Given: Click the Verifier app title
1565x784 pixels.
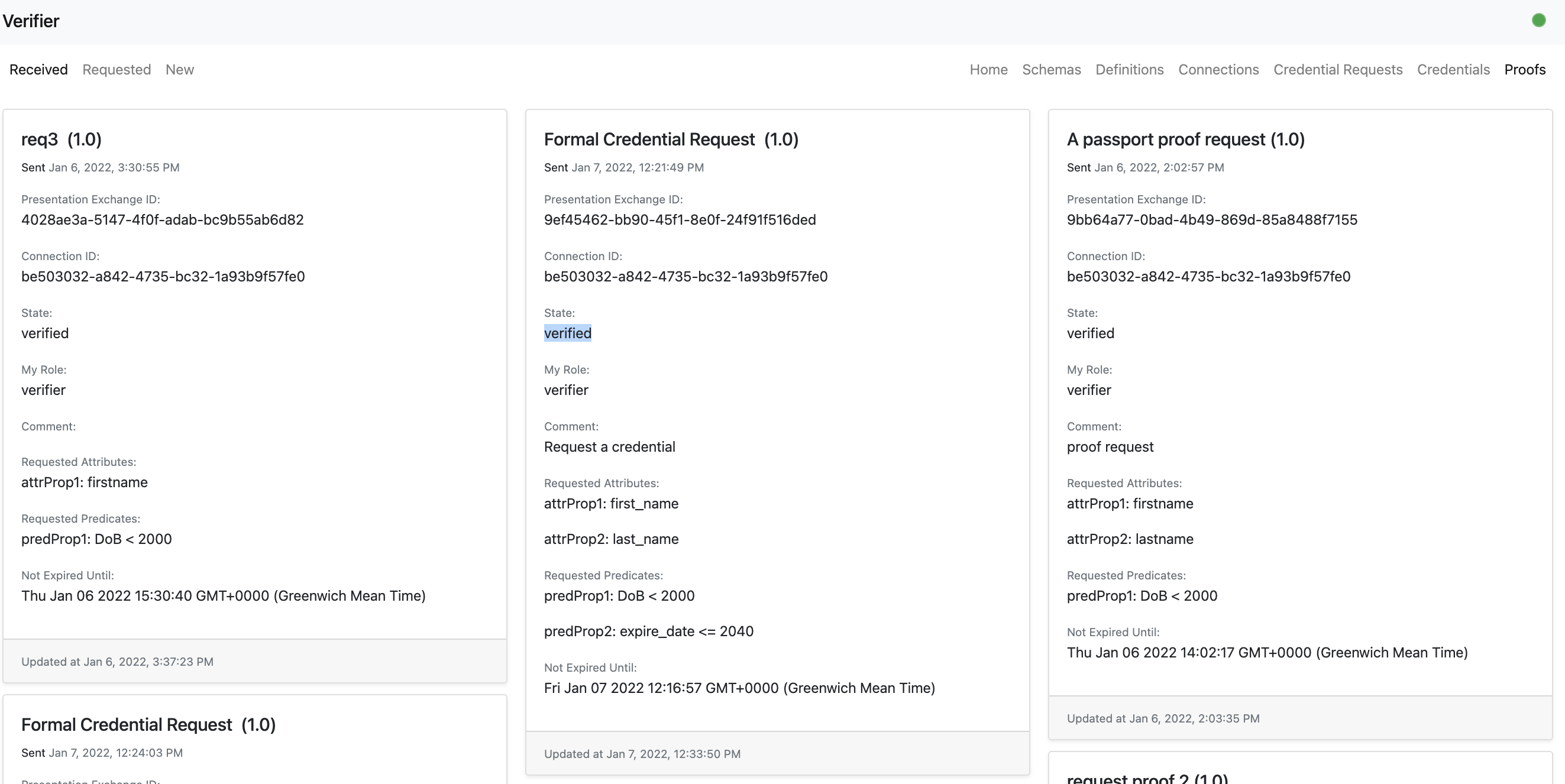Looking at the screenshot, I should coord(31,21).
